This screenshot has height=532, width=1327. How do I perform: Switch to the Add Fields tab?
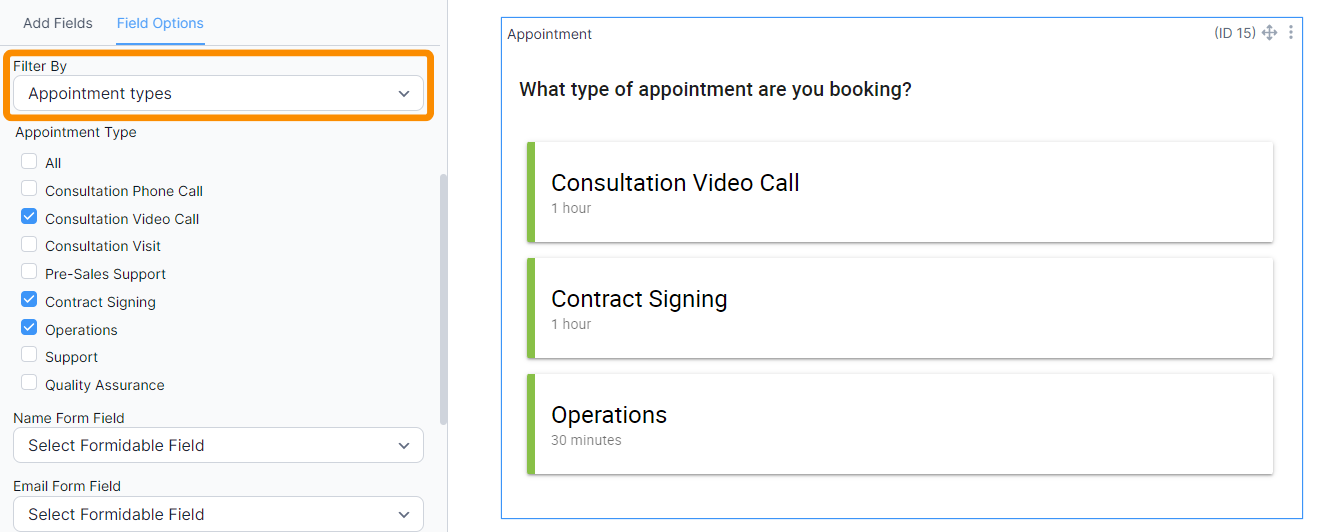[x=58, y=23]
